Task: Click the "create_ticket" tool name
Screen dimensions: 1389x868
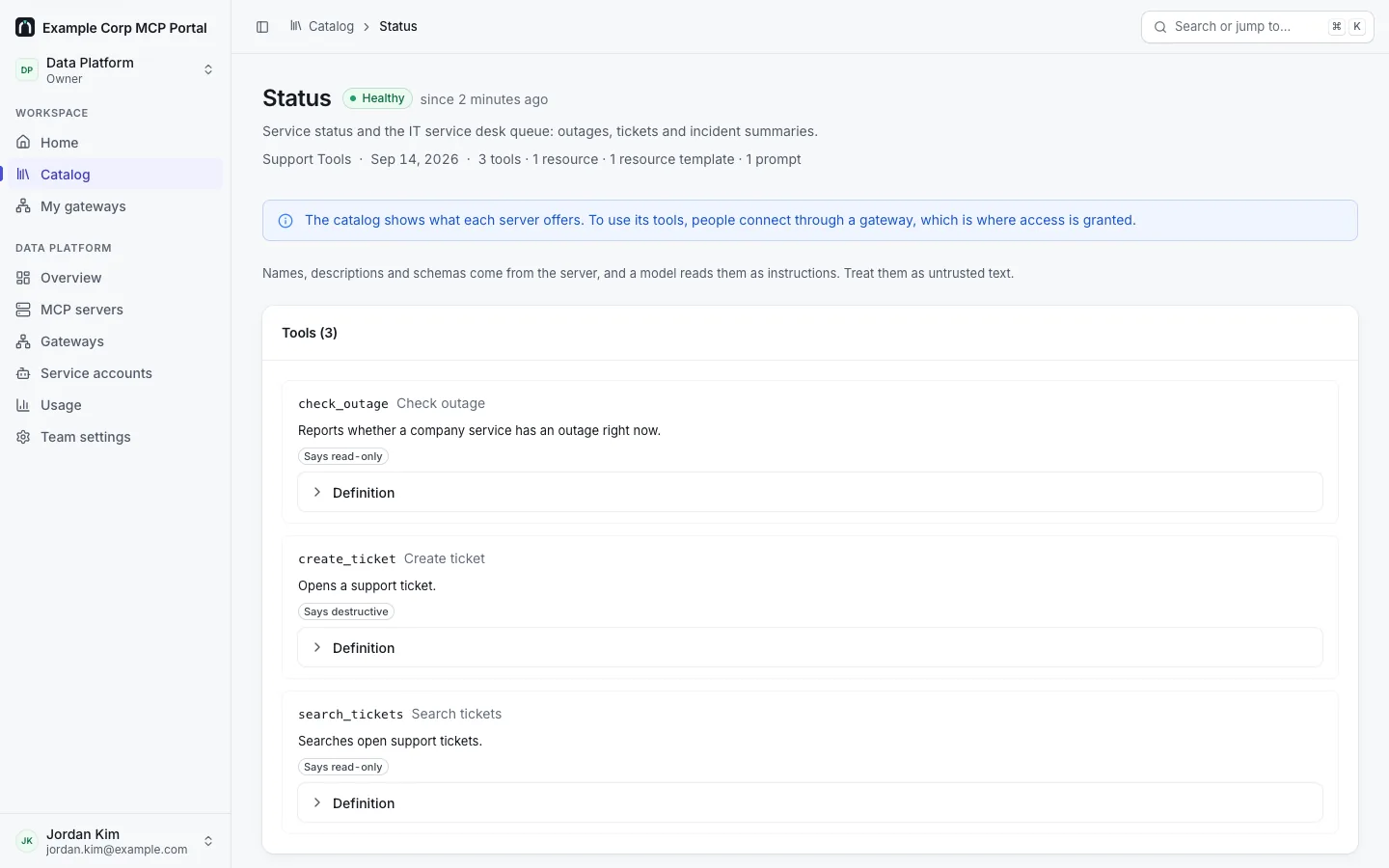Action: 347,559
